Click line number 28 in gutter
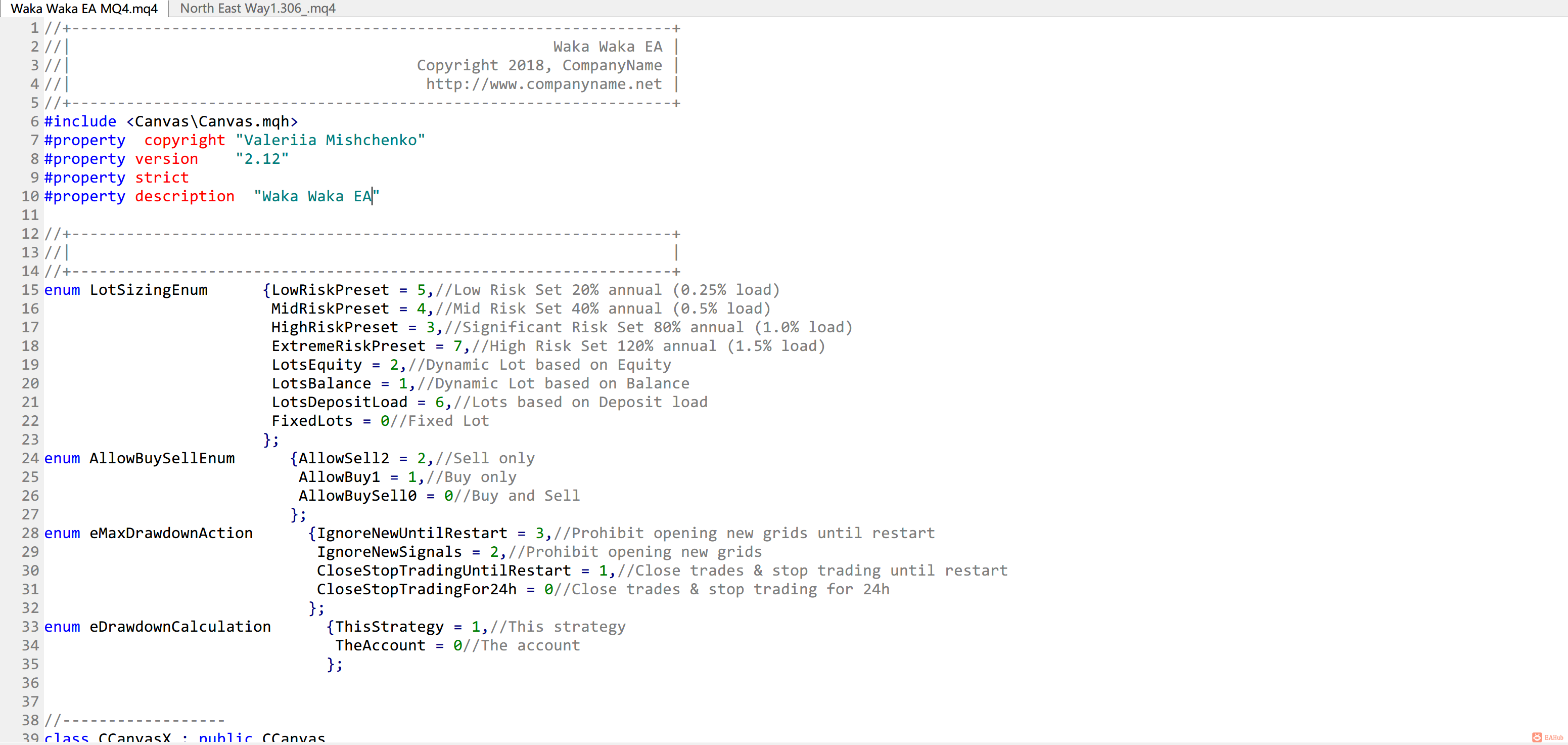The height and width of the screenshot is (745, 1568). (x=30, y=533)
